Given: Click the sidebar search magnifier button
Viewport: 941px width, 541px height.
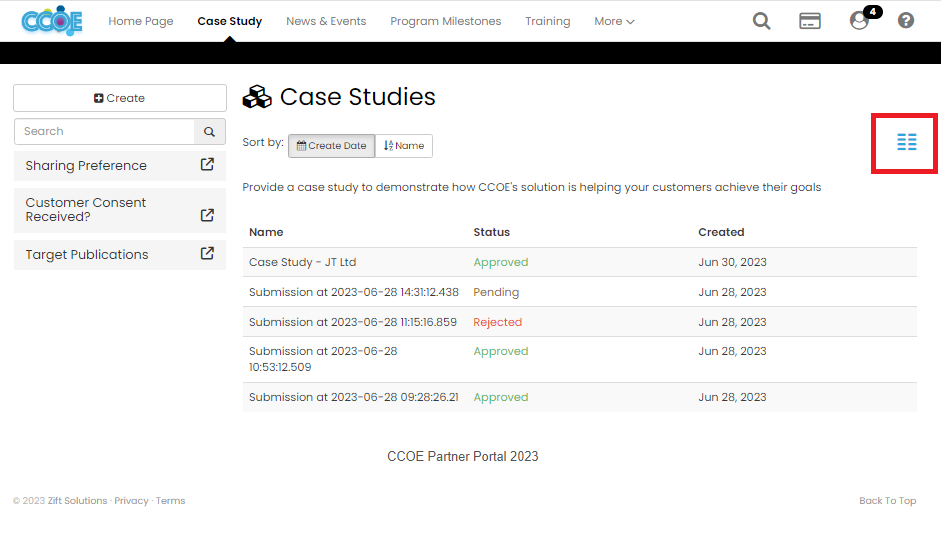Looking at the screenshot, I should (x=209, y=132).
